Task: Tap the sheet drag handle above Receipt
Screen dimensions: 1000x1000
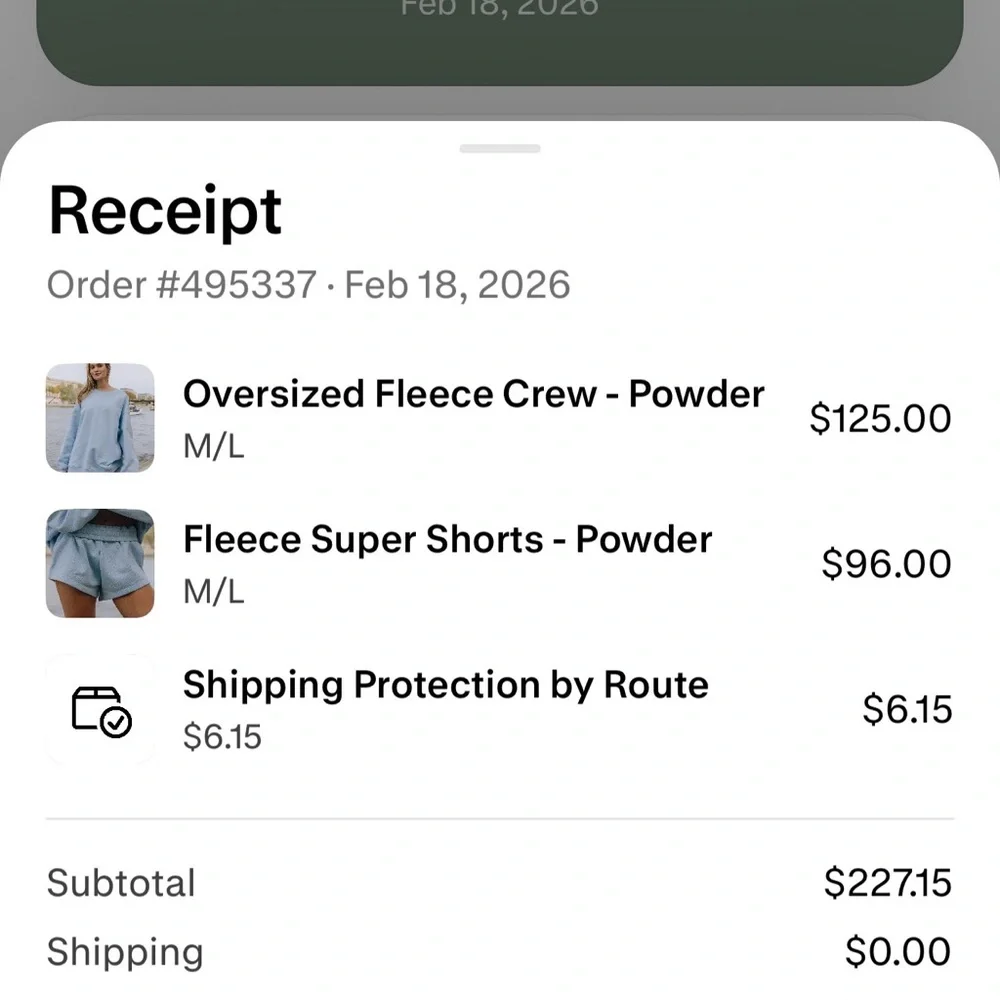Action: point(500,149)
